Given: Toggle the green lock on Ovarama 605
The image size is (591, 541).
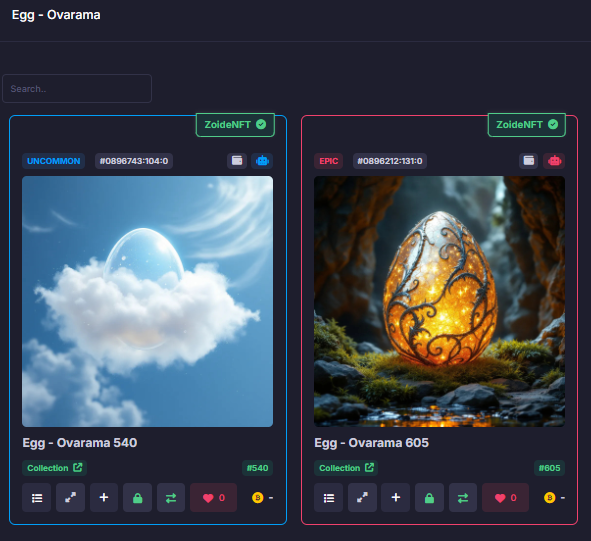Looking at the screenshot, I should 429,498.
